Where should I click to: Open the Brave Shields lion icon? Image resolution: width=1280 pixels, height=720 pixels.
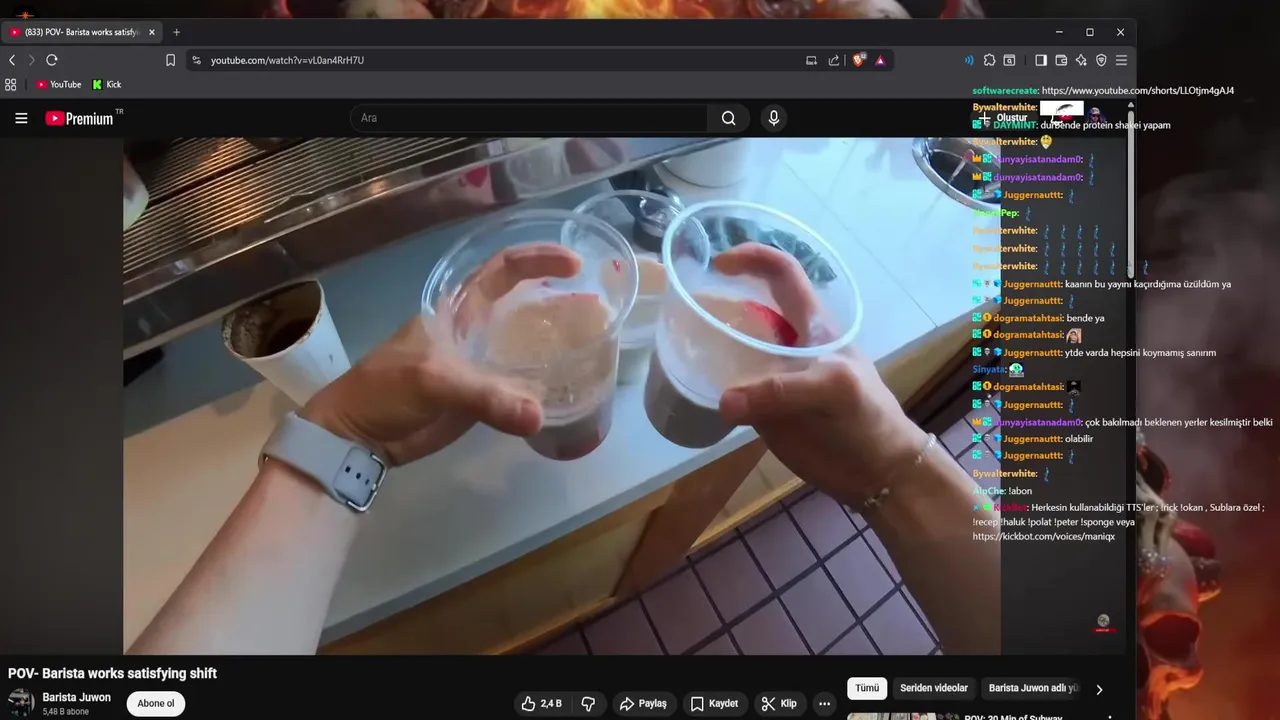[x=858, y=60]
